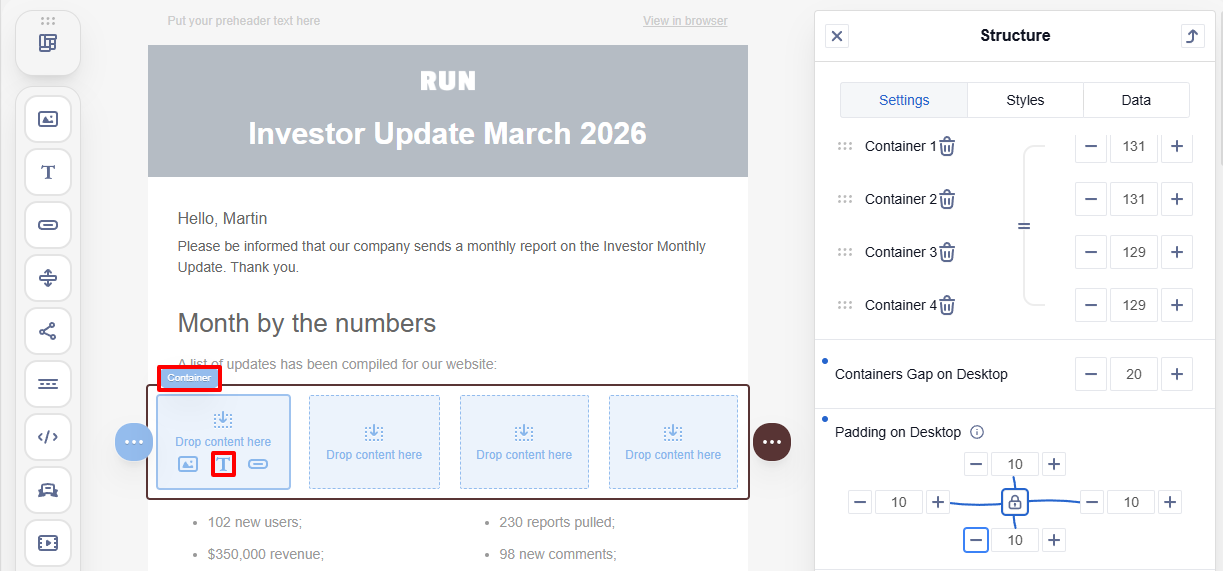Click the equal widths icon beside the containers
The width and height of the screenshot is (1223, 571).
tap(1024, 226)
